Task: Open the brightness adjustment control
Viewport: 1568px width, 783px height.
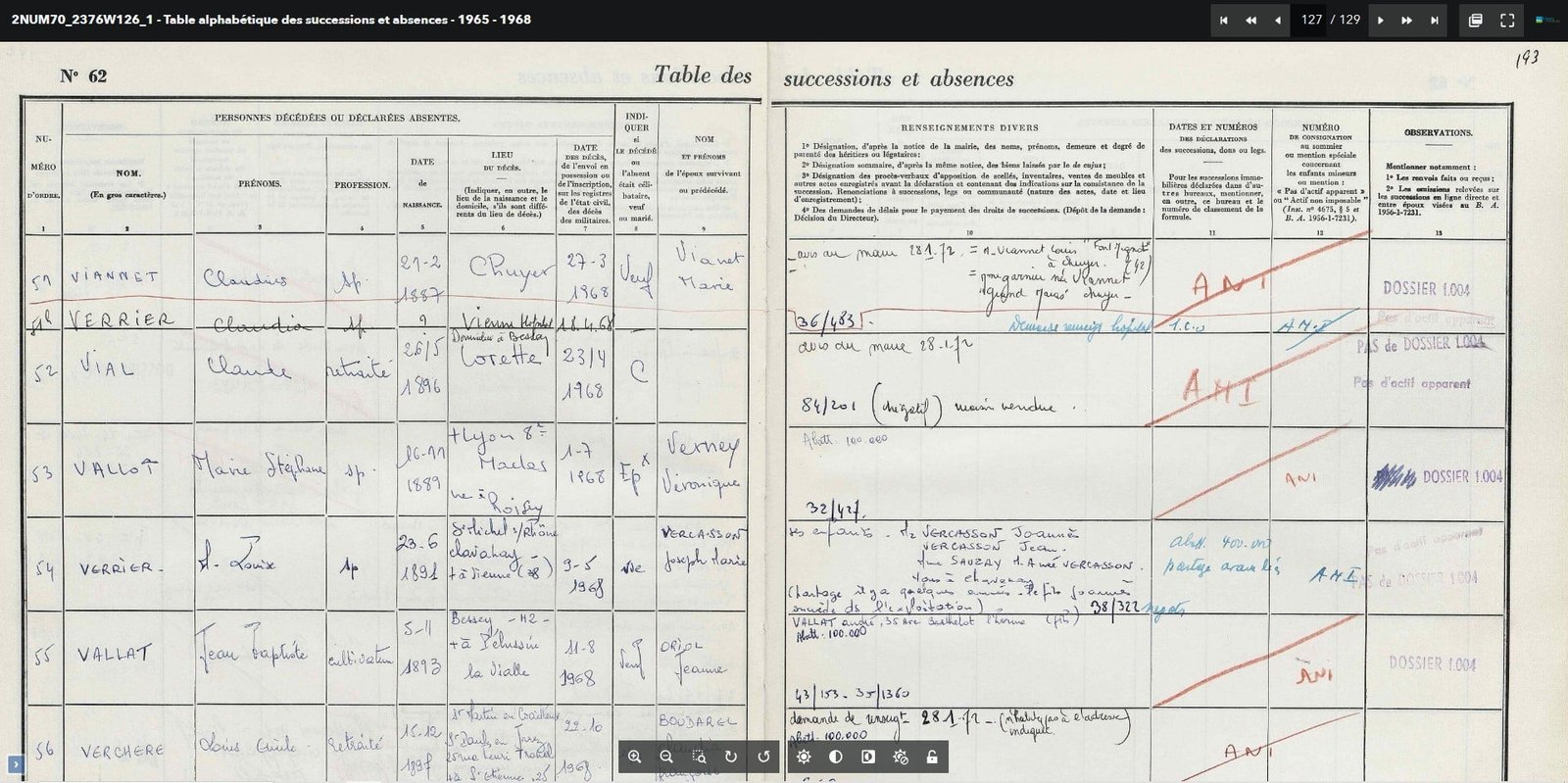Action: click(x=804, y=757)
